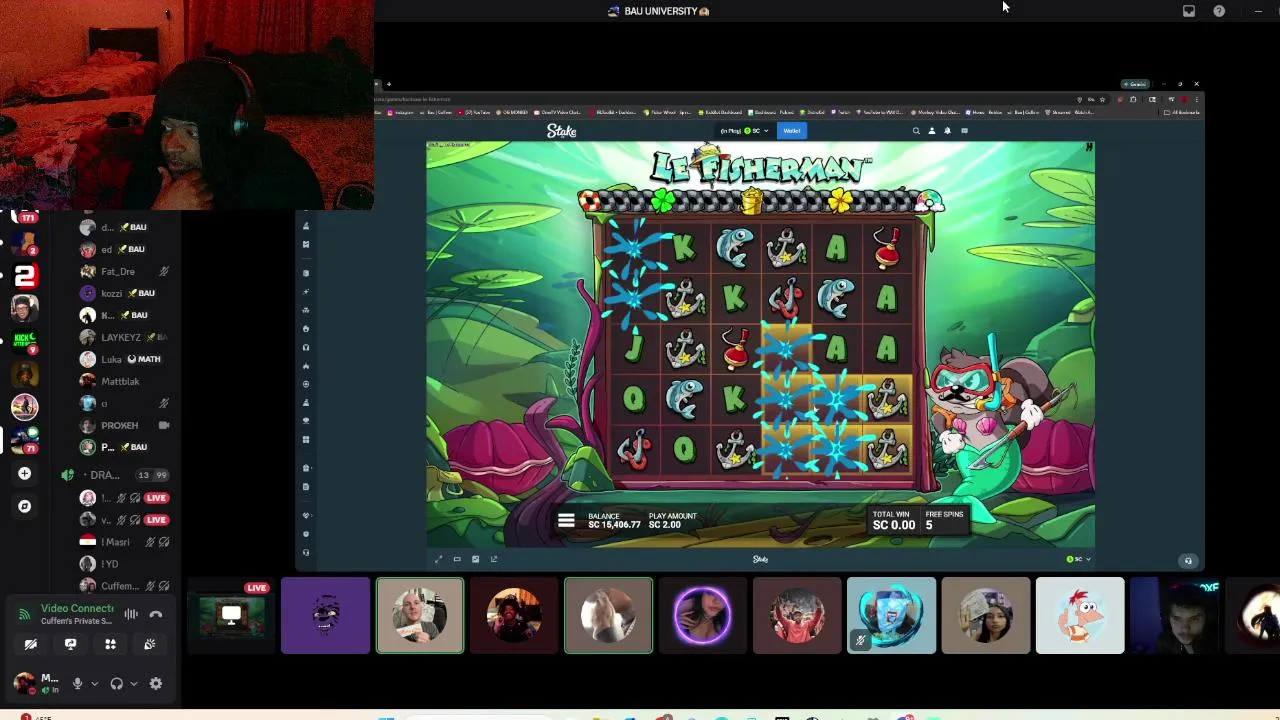Screen dimensions: 1280x720
Task: Bookmark the page with the browser star icon
Action: (1102, 99)
